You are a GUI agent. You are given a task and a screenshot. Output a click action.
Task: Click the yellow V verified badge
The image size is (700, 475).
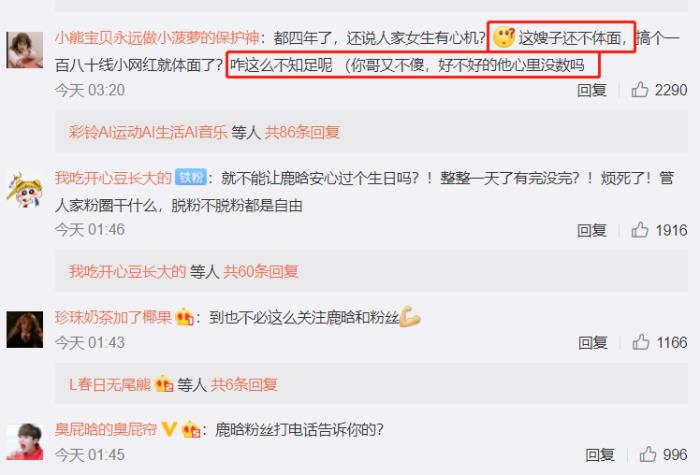point(169,429)
